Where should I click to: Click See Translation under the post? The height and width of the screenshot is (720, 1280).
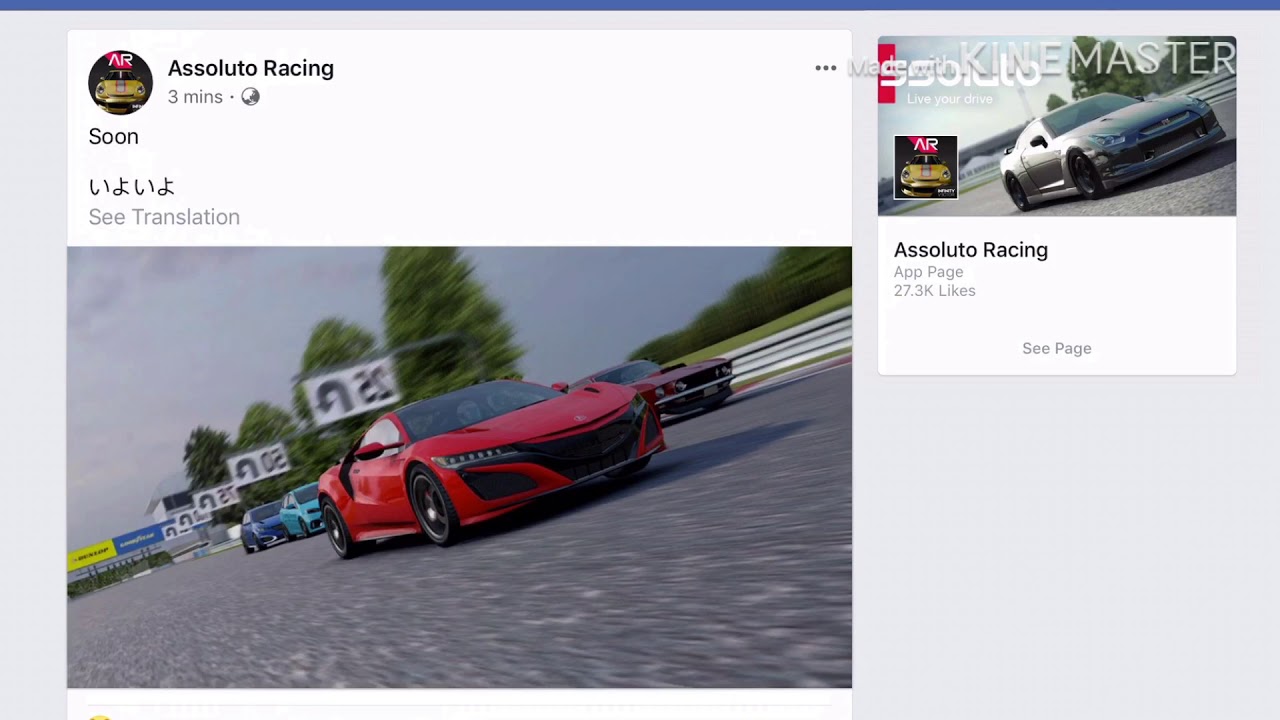(164, 217)
